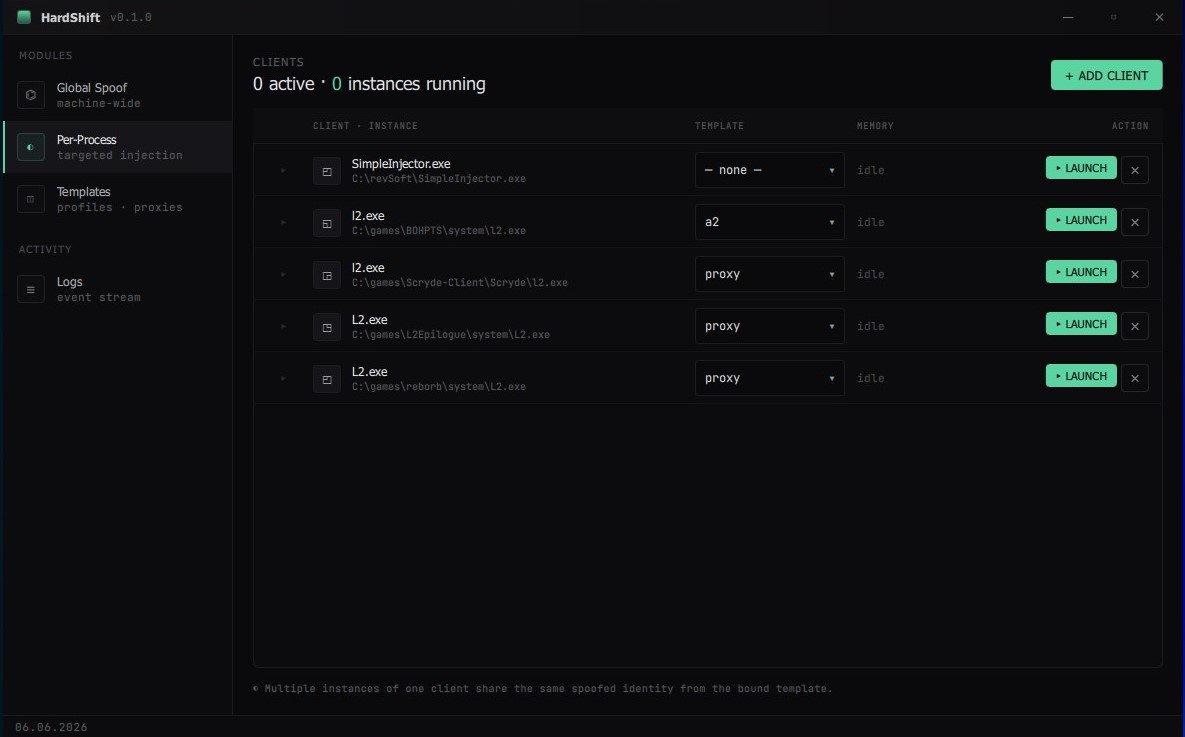Image resolution: width=1185 pixels, height=737 pixels.
Task: Open the Templates module
Action: (x=117, y=199)
